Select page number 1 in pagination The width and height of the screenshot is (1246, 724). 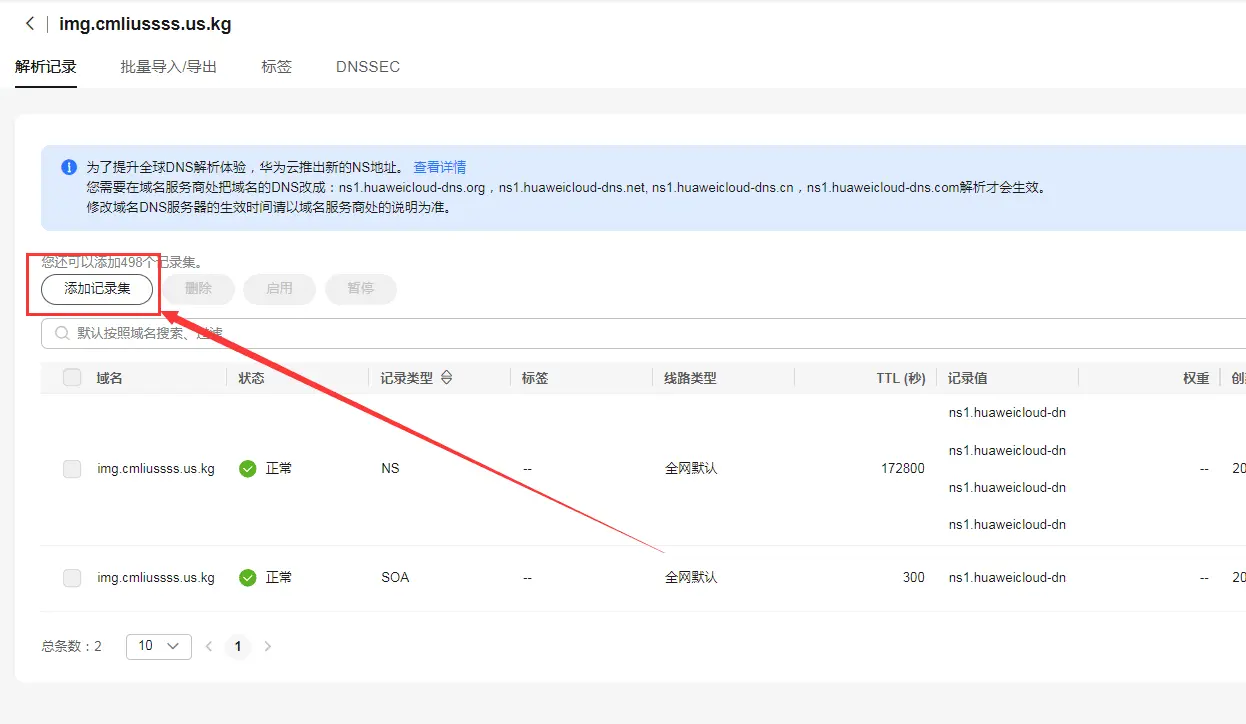tap(238, 646)
